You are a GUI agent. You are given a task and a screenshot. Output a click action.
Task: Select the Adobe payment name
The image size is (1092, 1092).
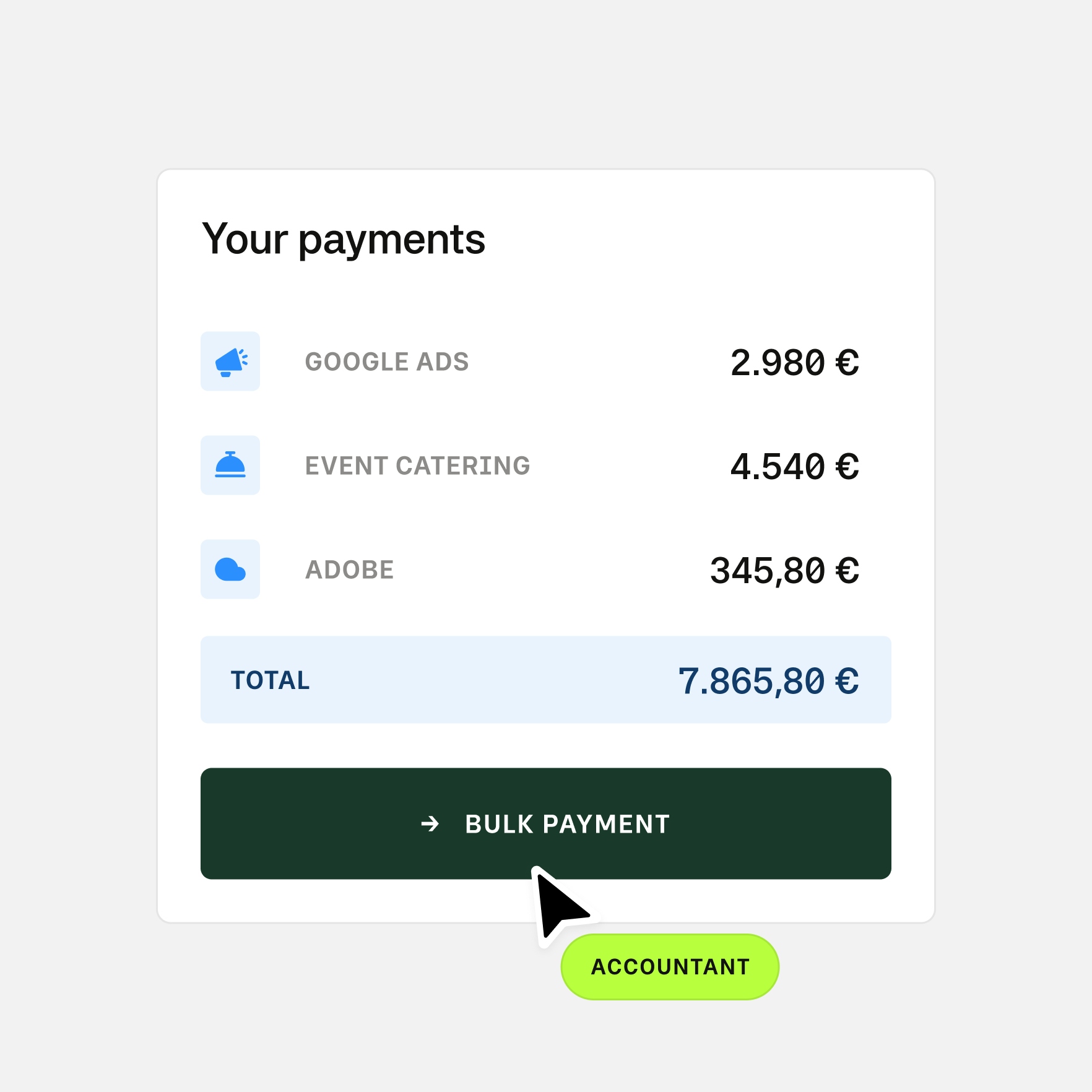pyautogui.click(x=350, y=570)
